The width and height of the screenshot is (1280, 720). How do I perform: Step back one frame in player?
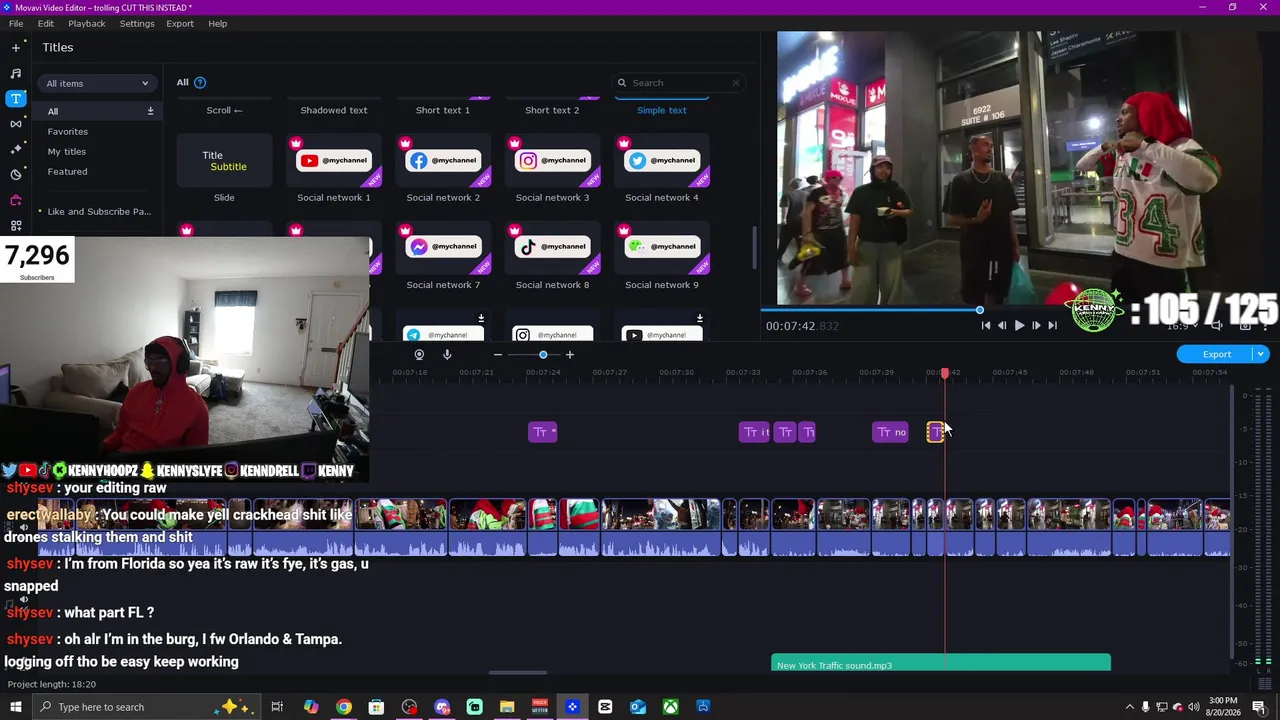point(1002,325)
